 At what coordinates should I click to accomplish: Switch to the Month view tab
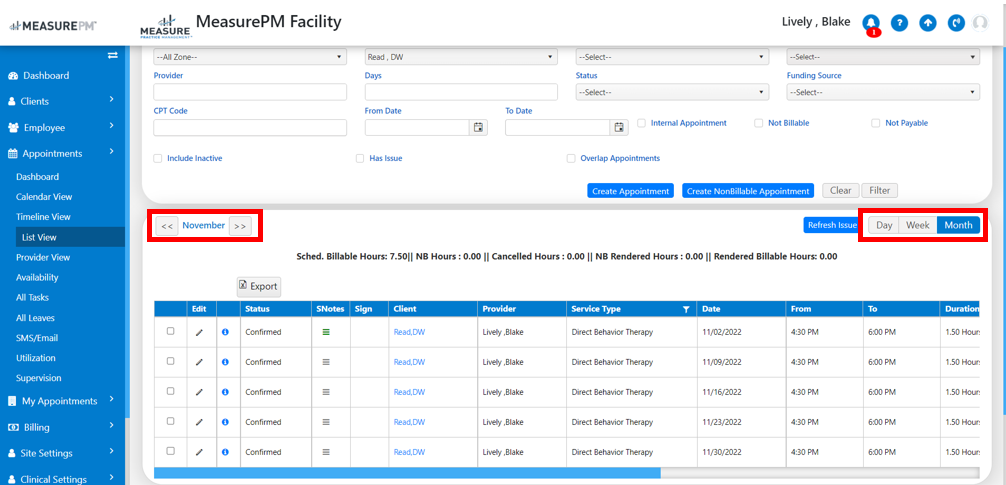(959, 225)
